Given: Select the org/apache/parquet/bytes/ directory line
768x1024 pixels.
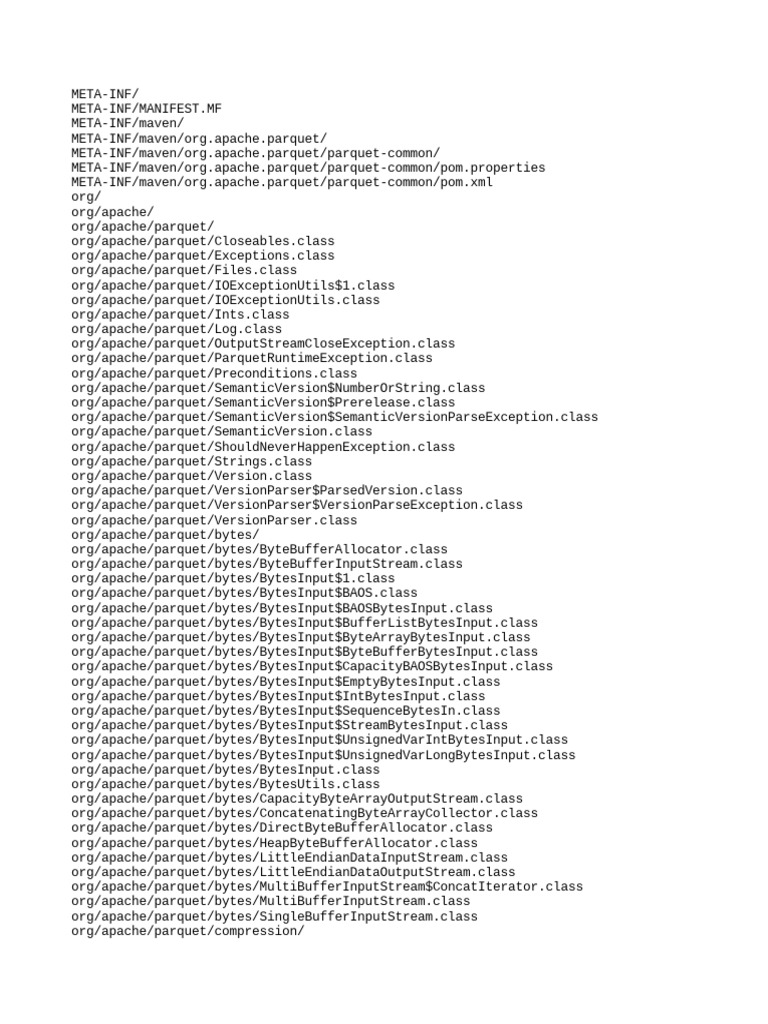Looking at the screenshot, I should coord(165,535).
